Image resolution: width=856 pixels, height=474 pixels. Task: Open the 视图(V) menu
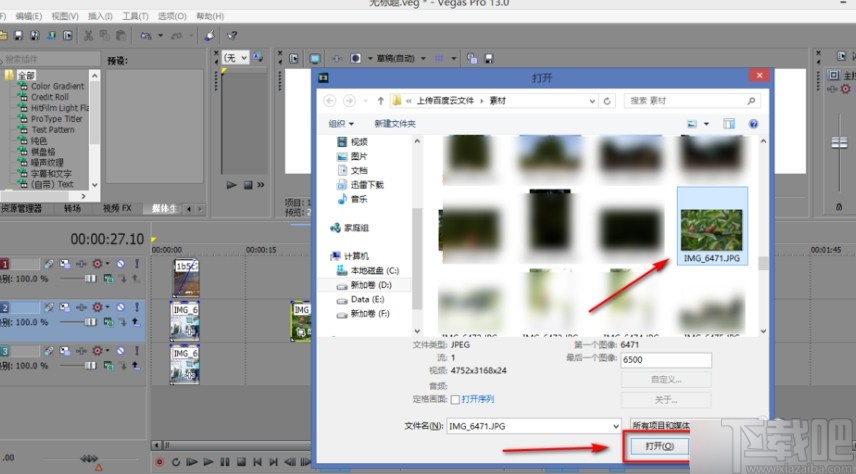tap(65, 16)
